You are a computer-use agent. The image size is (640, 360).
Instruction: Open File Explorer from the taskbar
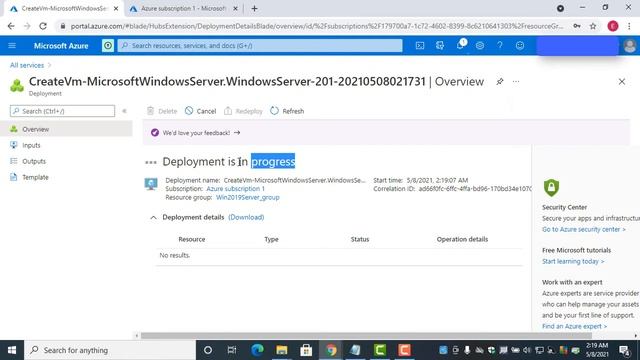tap(282, 350)
